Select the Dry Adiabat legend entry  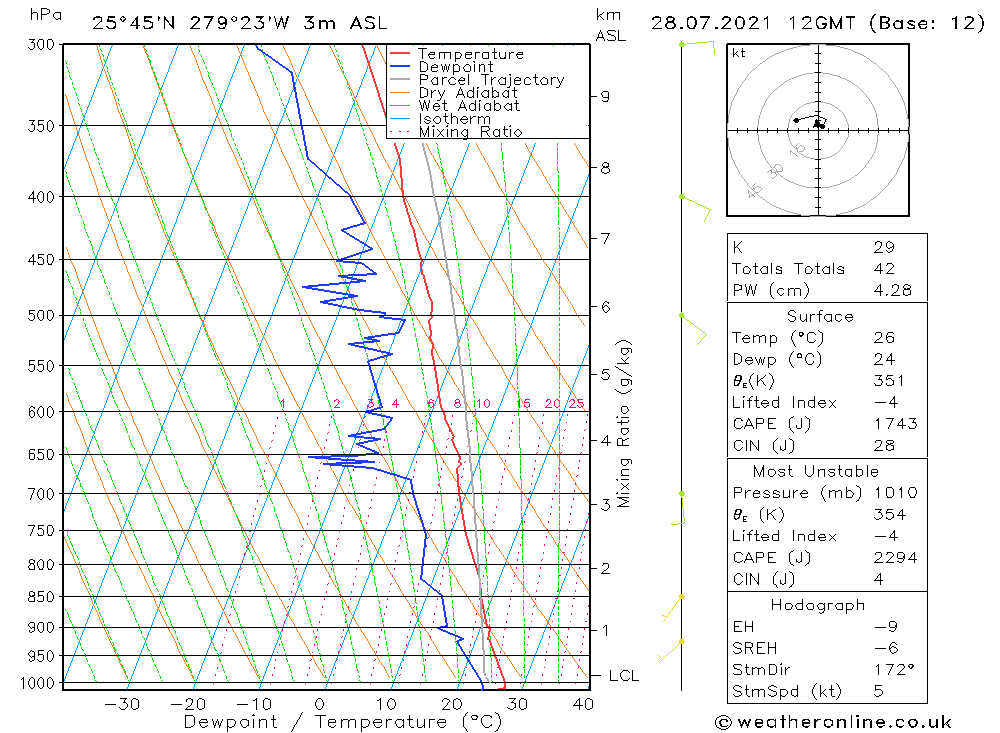coord(468,93)
